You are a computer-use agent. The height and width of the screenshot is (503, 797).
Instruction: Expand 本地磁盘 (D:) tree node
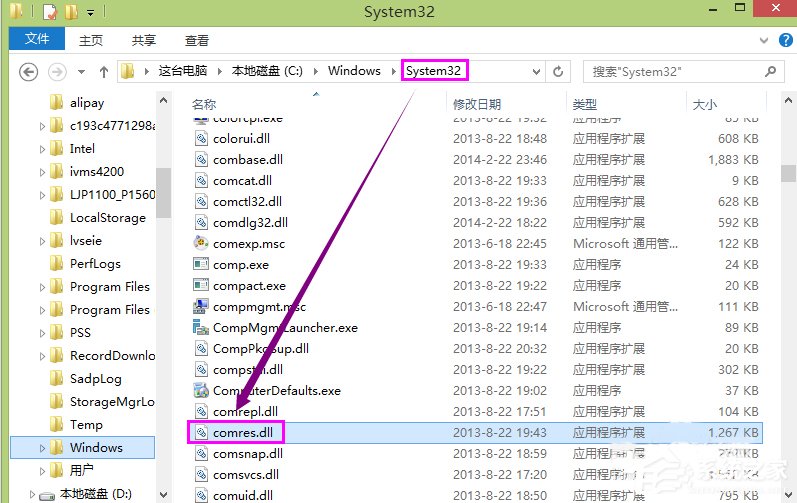click(33, 494)
